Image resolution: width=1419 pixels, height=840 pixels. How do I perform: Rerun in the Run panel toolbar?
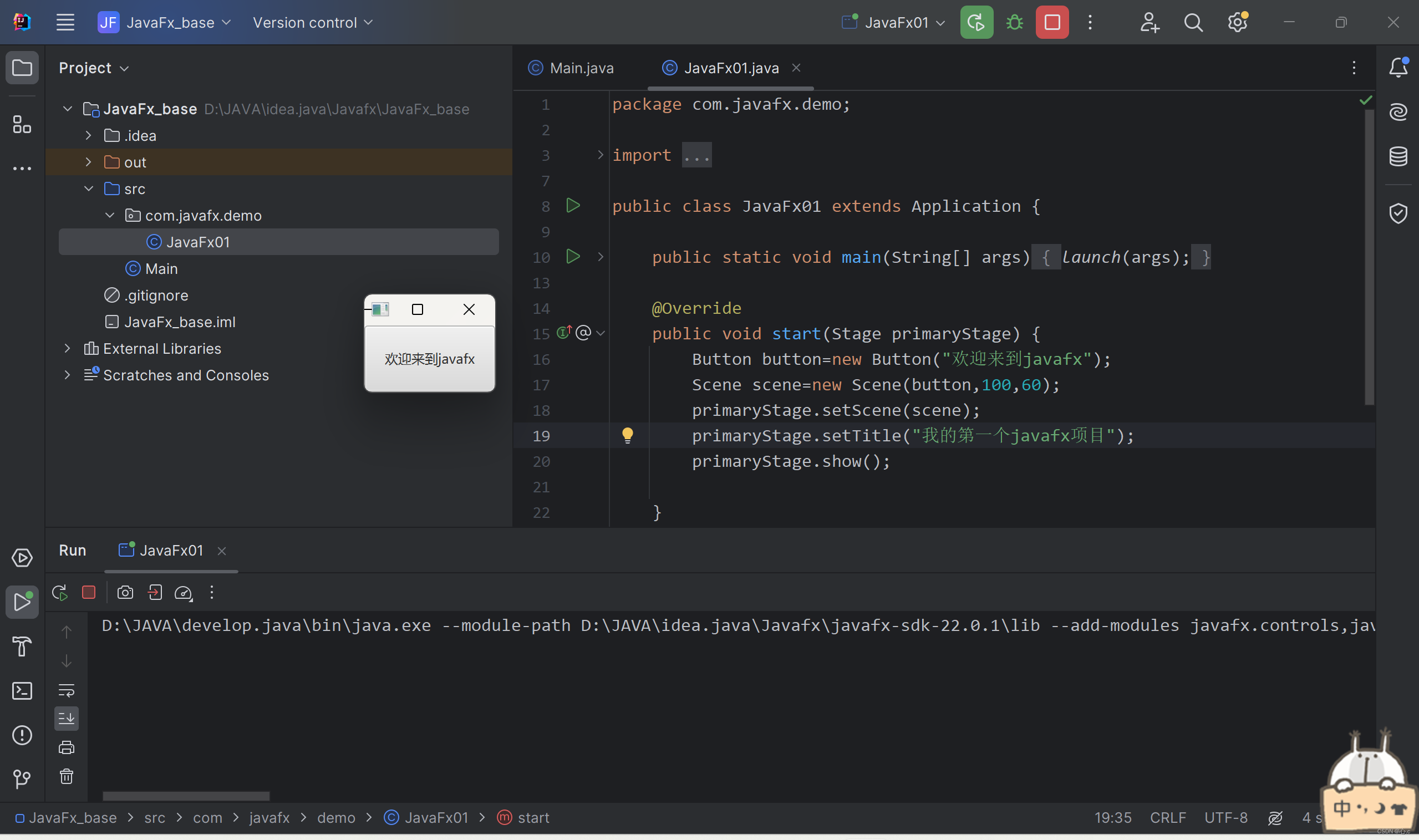click(x=59, y=593)
